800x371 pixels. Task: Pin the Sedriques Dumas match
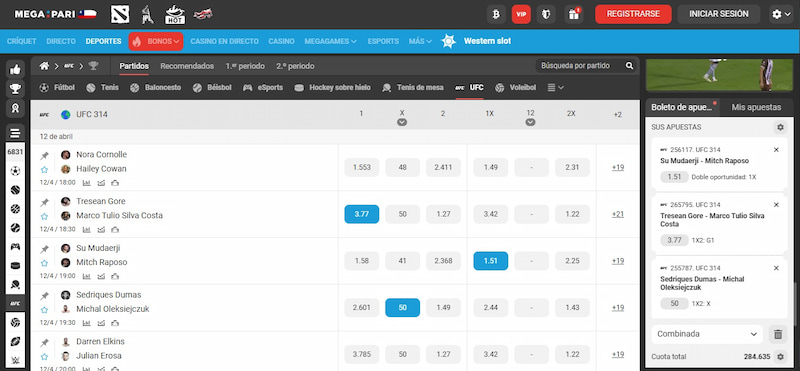click(x=44, y=296)
